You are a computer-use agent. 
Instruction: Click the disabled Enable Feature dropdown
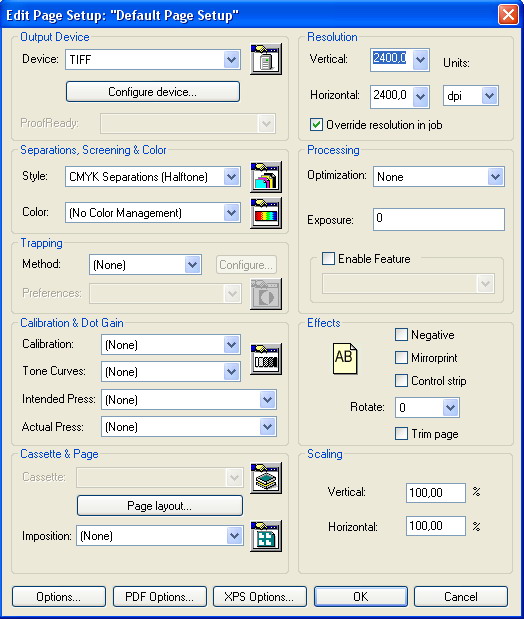click(408, 283)
